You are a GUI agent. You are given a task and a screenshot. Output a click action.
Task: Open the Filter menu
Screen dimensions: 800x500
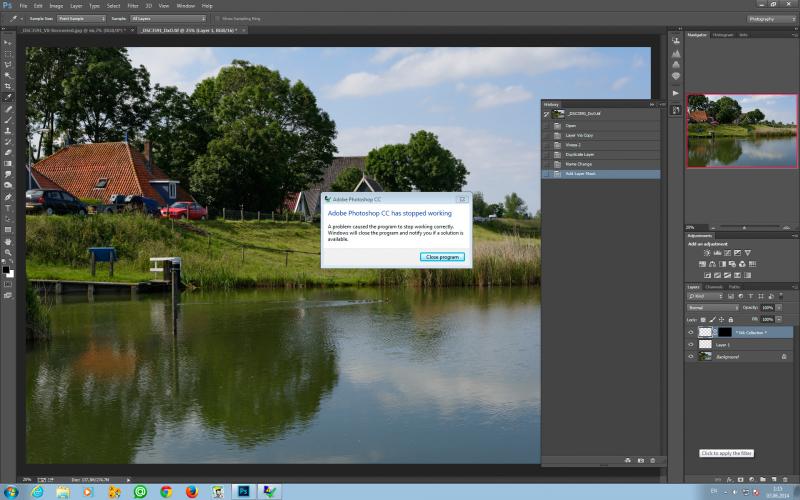click(x=133, y=6)
